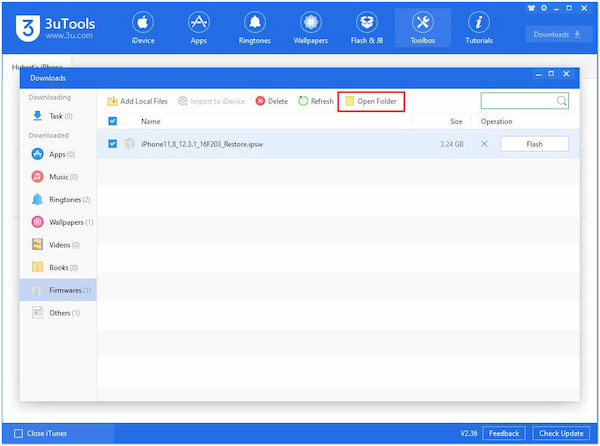Open the skin shirt icon in title bar
Viewport: 600px width, 446px height.
[x=532, y=8]
